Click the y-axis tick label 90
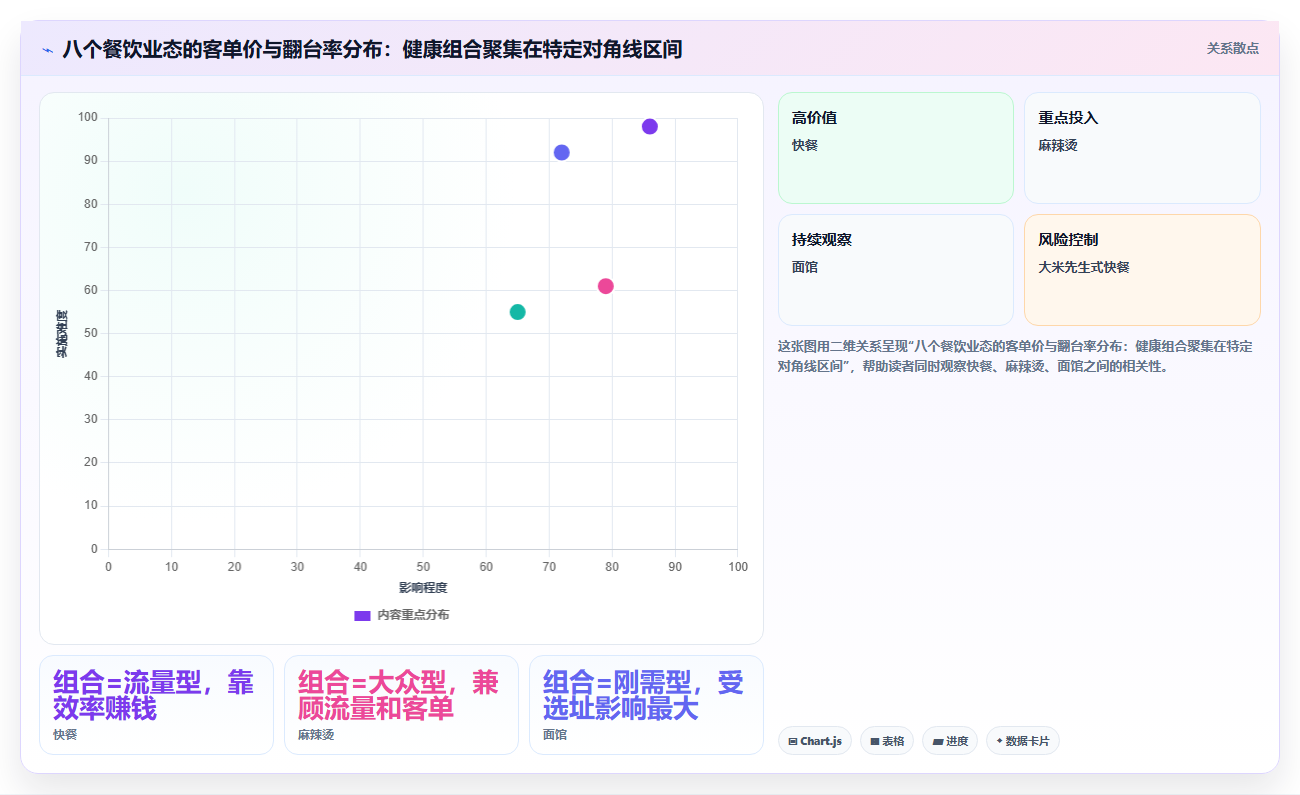The image size is (1300, 795). pos(91,161)
